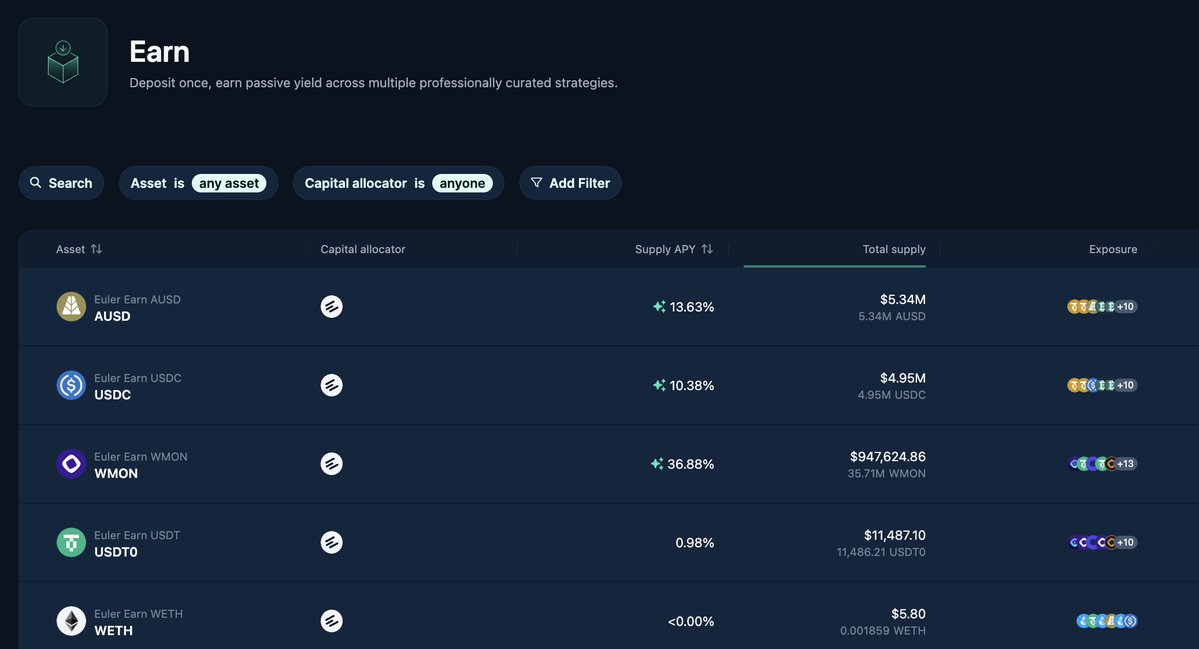The height and width of the screenshot is (649, 1199).
Task: Click the Earn vault cube icon
Action: coord(63,62)
